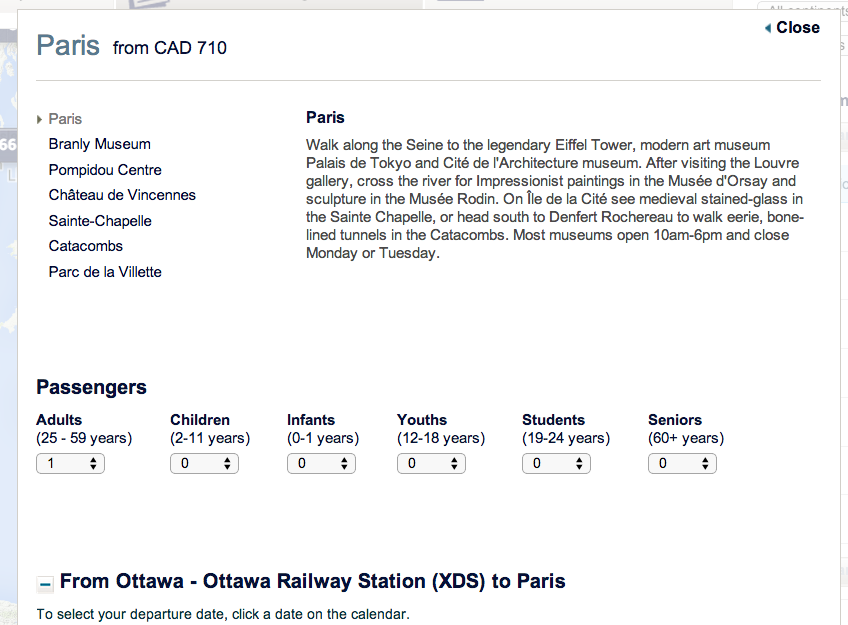Expand the Seniors count selector
Viewport: 848px width, 625px height.
(x=682, y=463)
